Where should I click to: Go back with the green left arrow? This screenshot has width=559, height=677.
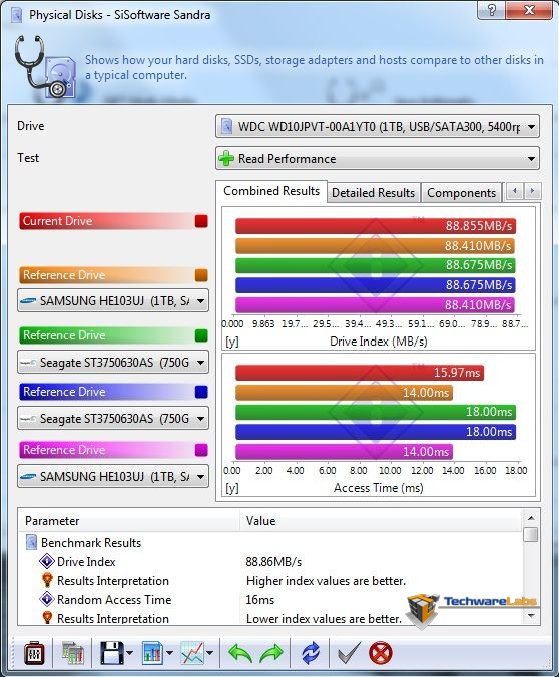[x=240, y=653]
